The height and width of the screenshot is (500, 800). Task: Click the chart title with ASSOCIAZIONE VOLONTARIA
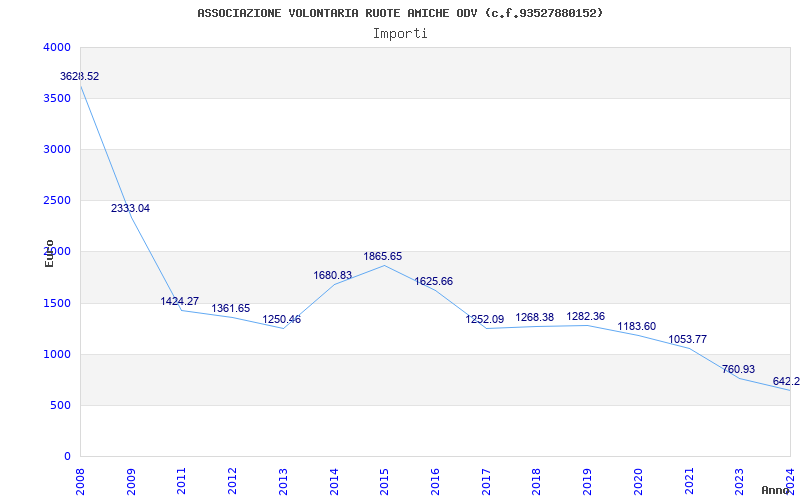(400, 13)
